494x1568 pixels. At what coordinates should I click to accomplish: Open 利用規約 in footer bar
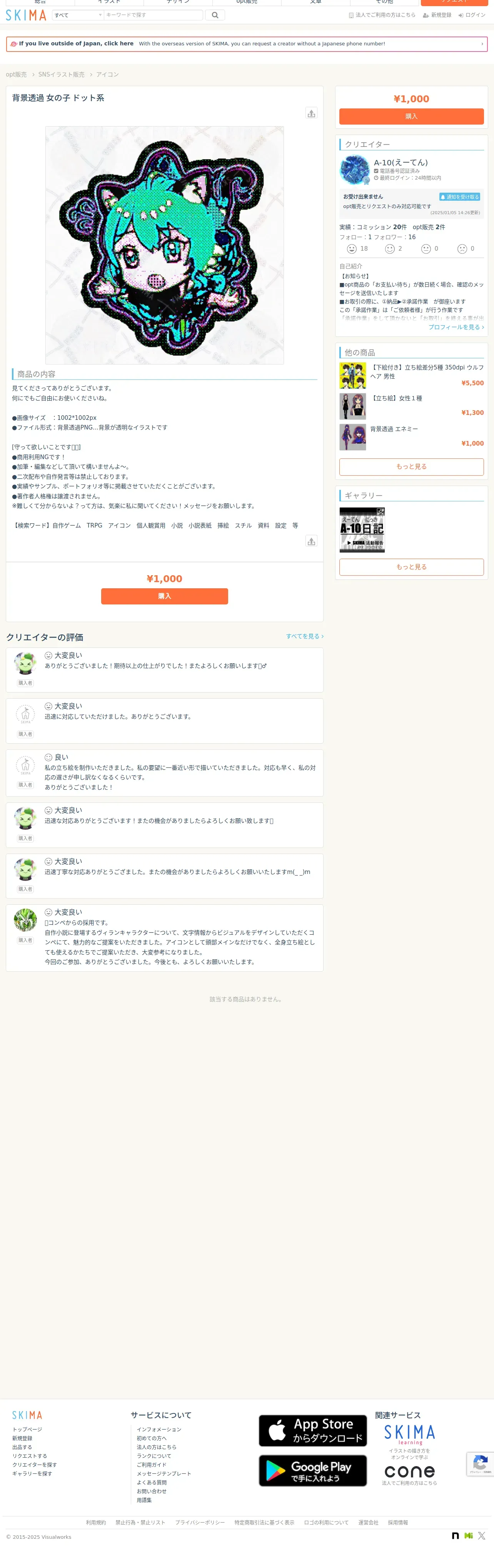pyautogui.click(x=96, y=1523)
